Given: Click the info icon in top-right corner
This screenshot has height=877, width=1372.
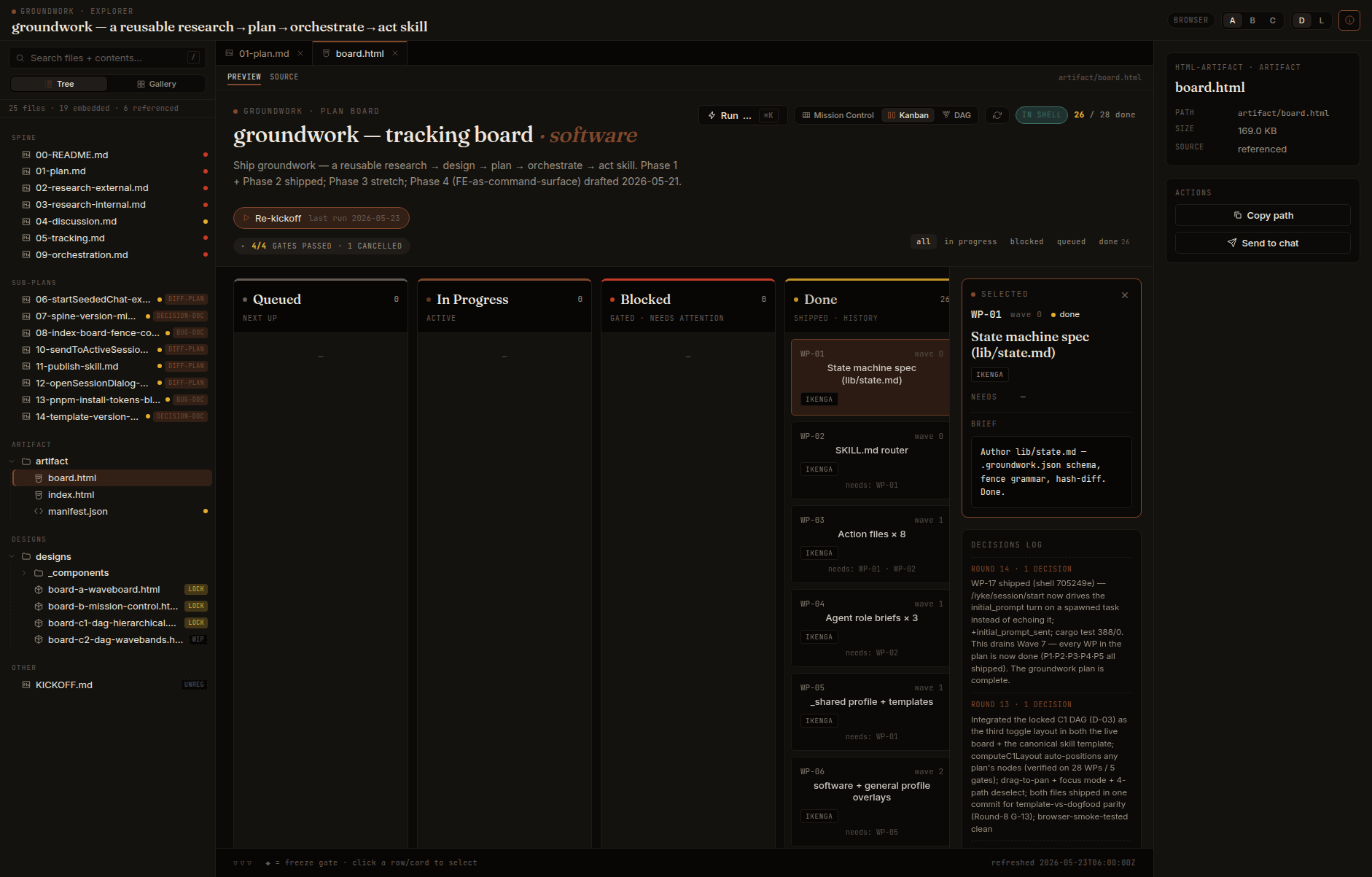Looking at the screenshot, I should pos(1349,20).
